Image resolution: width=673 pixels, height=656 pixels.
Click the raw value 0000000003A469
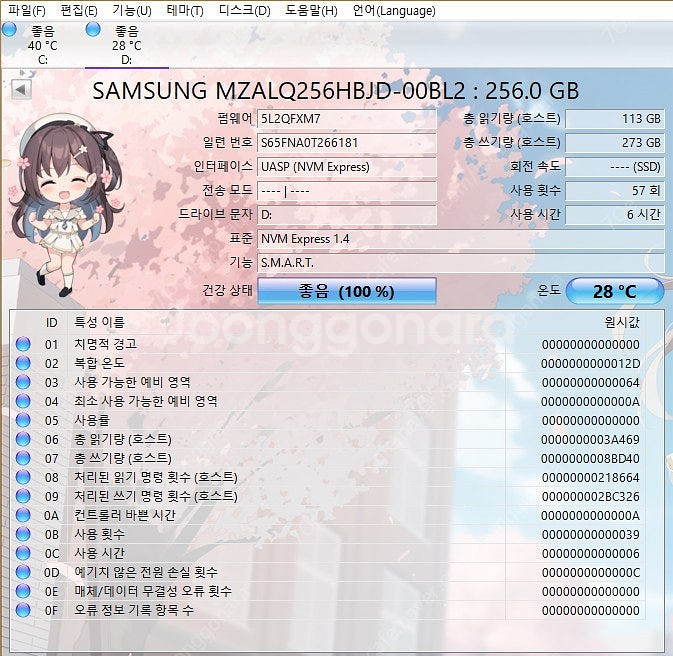(591, 439)
